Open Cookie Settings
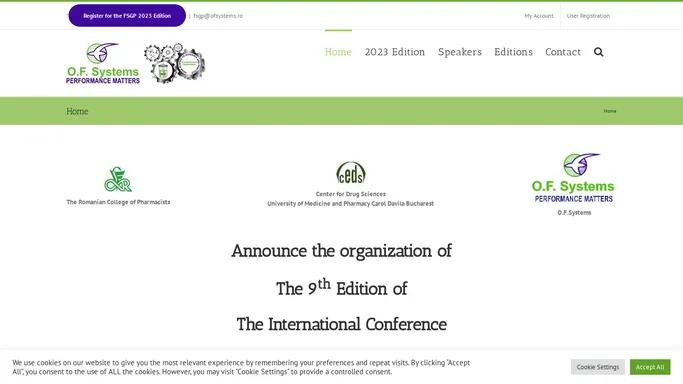This screenshot has width=683, height=384. click(598, 367)
